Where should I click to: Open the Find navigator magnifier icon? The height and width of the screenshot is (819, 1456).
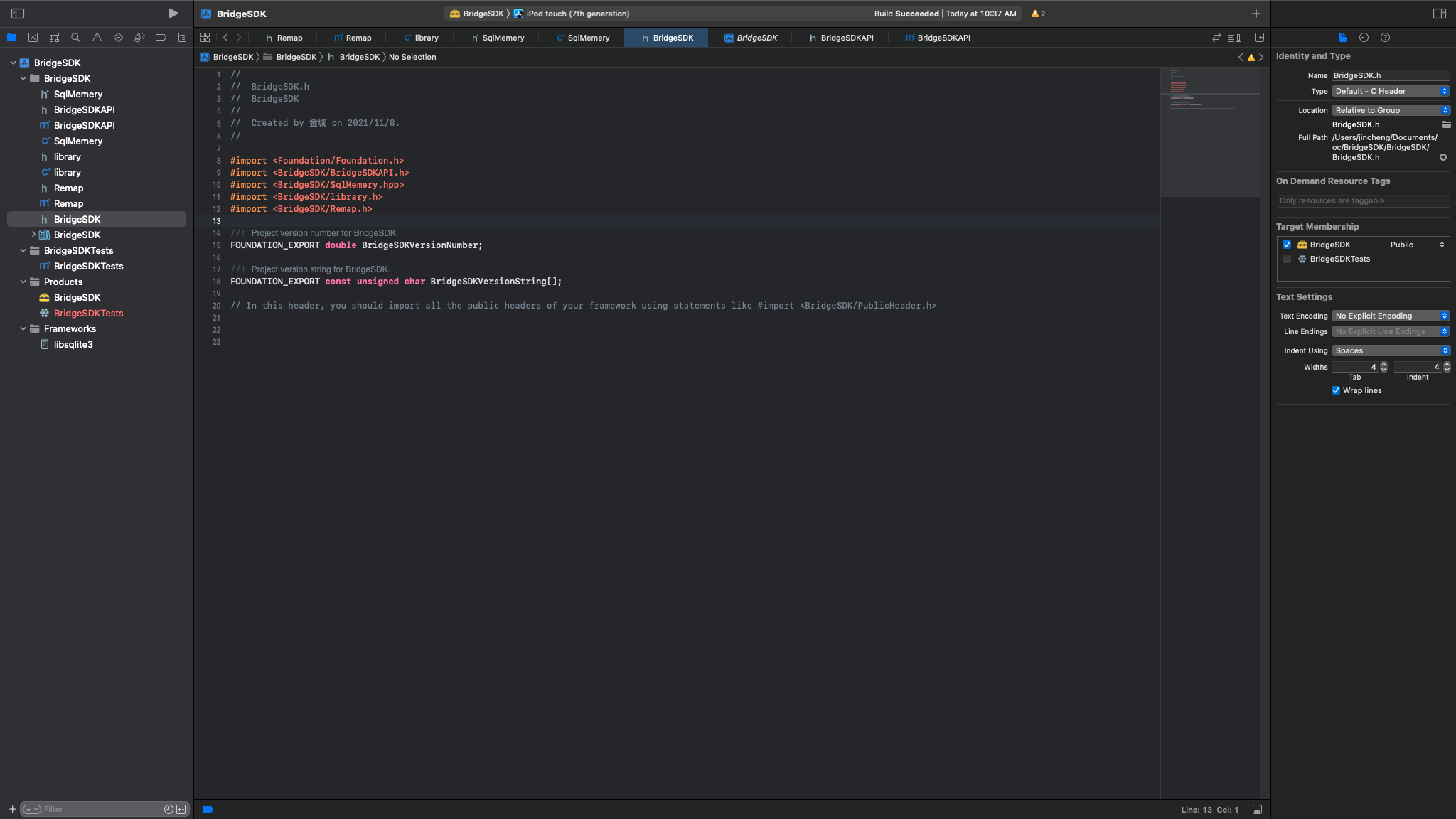(75, 38)
